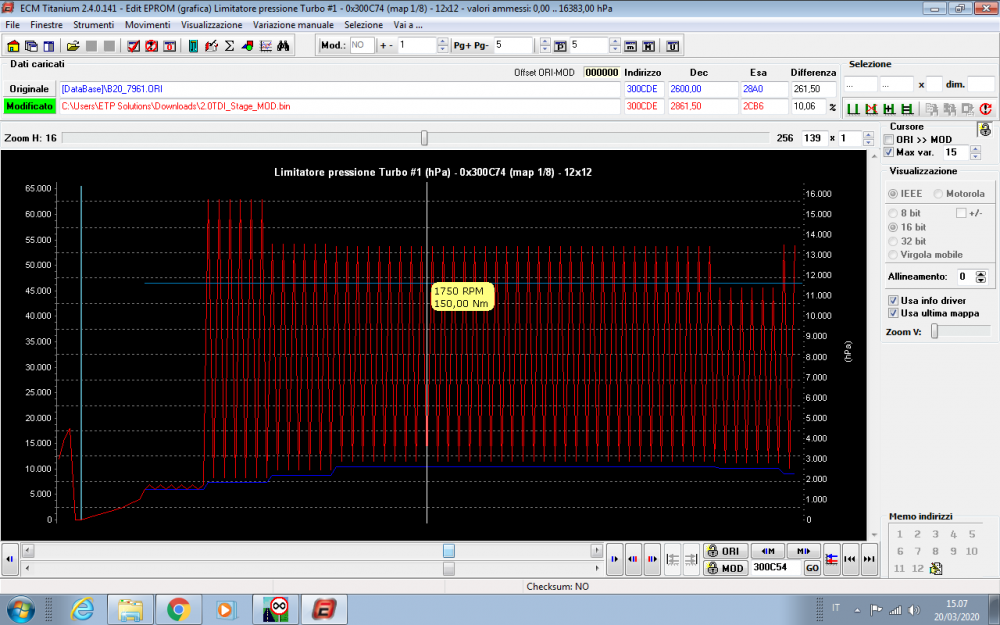The image size is (1000, 625).
Task: Select the 8 bit radio option
Action: click(893, 213)
